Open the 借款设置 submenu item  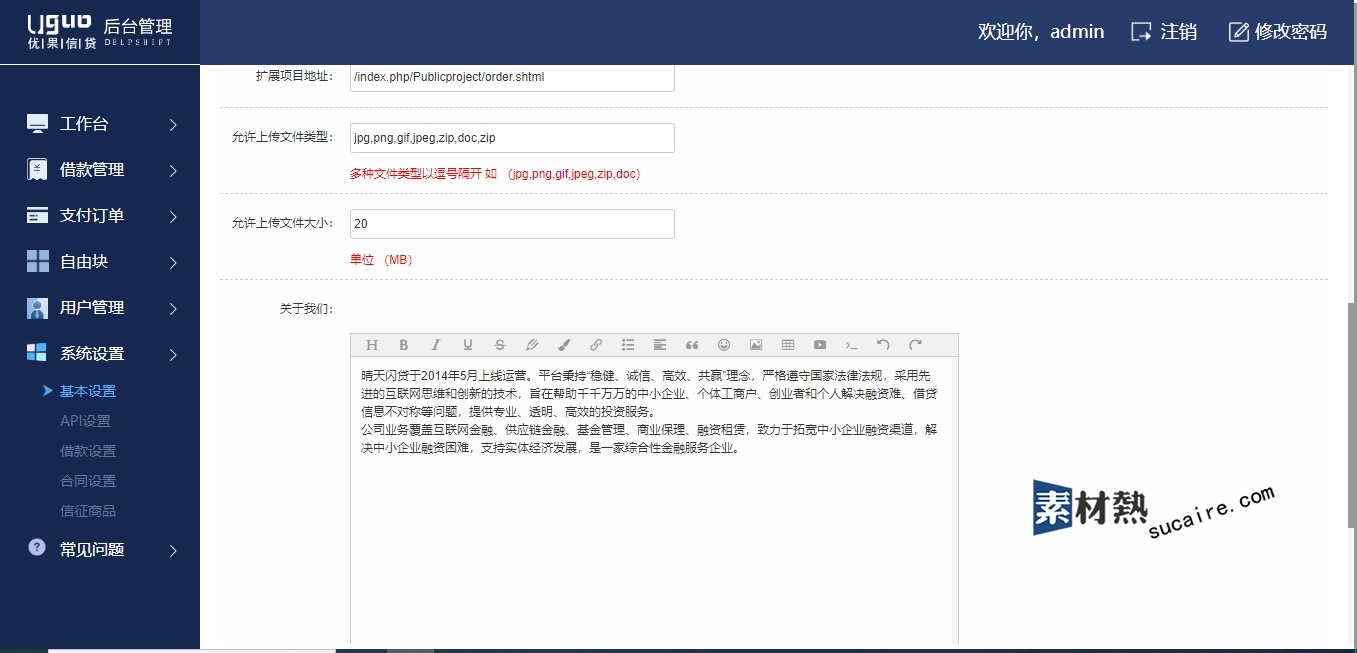(88, 451)
